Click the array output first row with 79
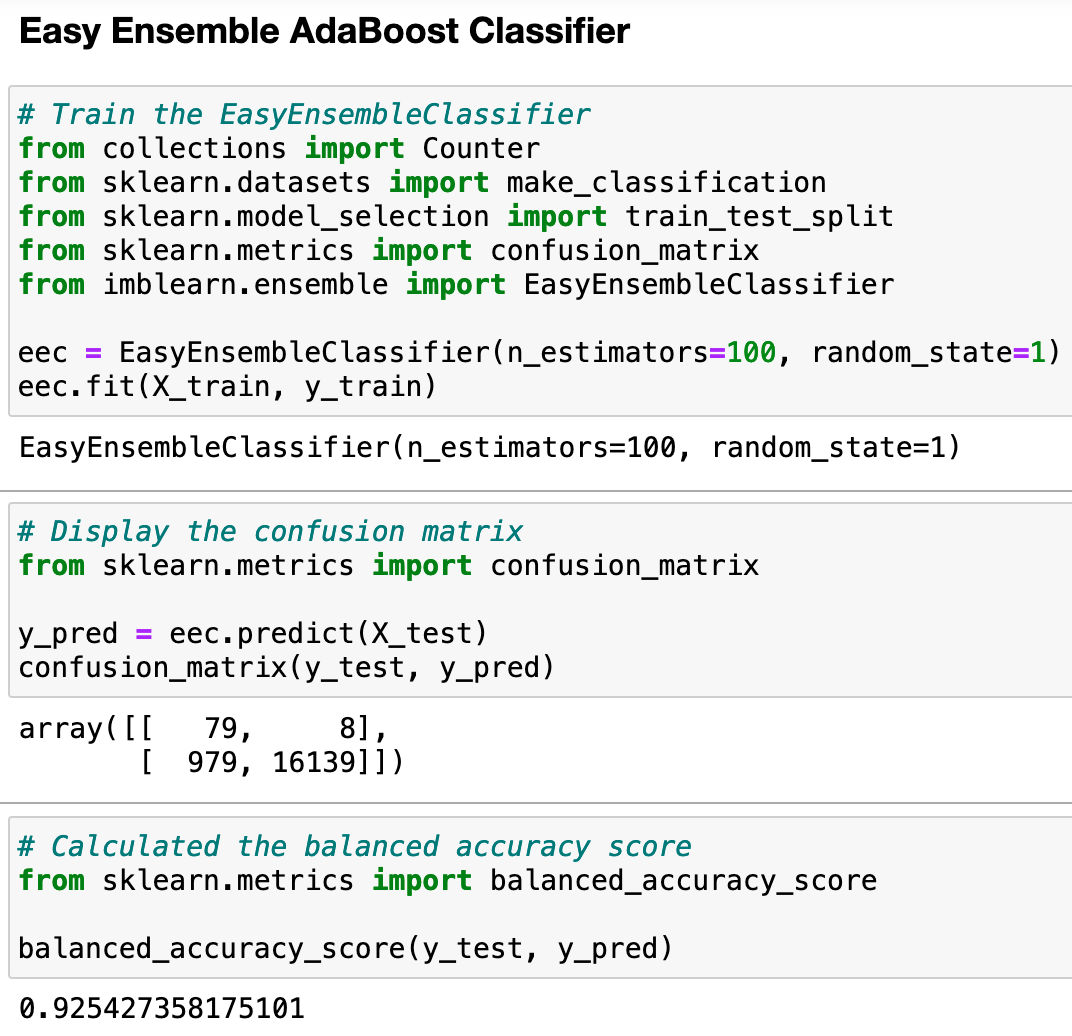This screenshot has width=1072, height=1036. (x=203, y=728)
